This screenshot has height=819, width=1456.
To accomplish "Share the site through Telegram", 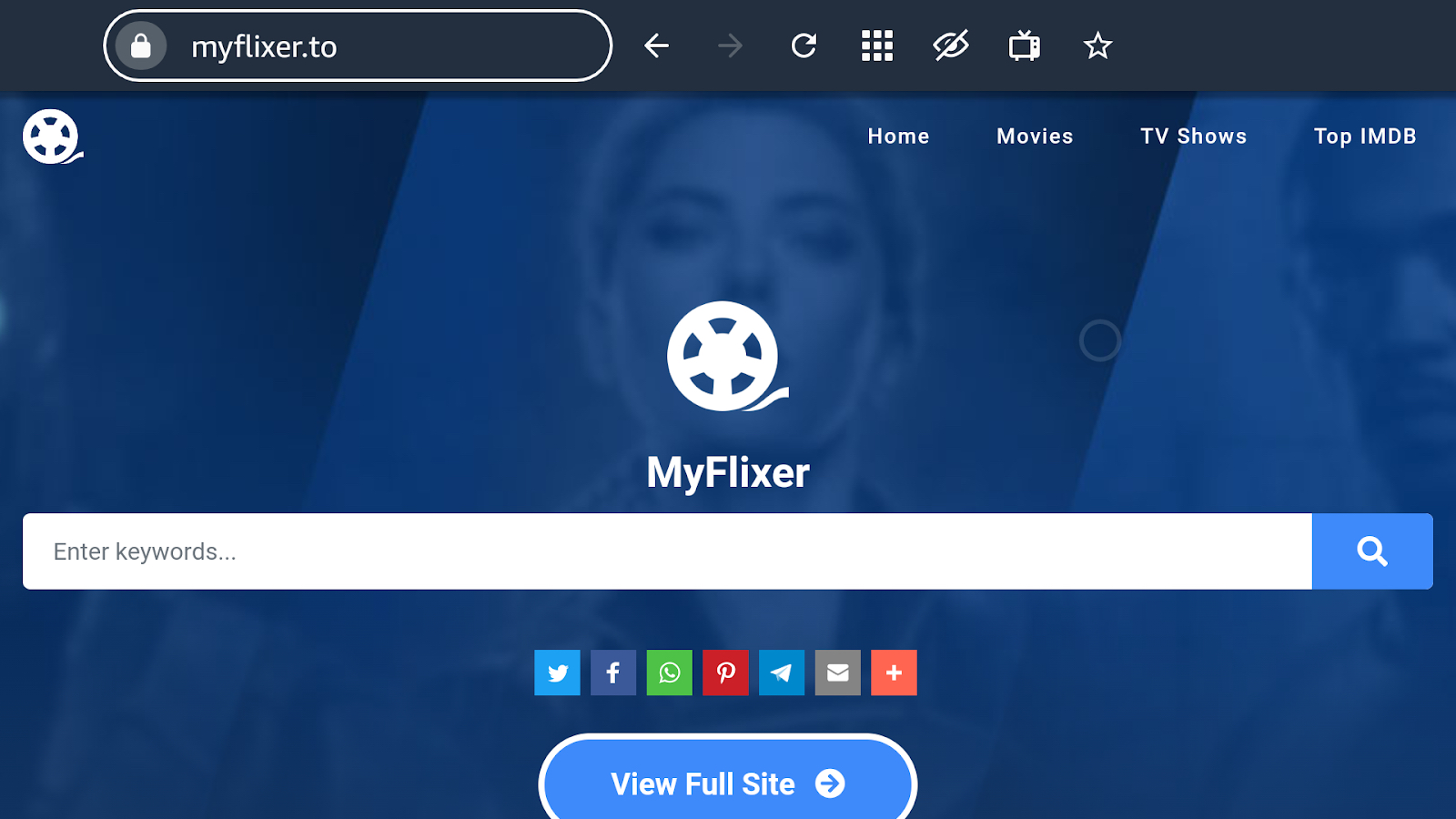I will point(781,672).
